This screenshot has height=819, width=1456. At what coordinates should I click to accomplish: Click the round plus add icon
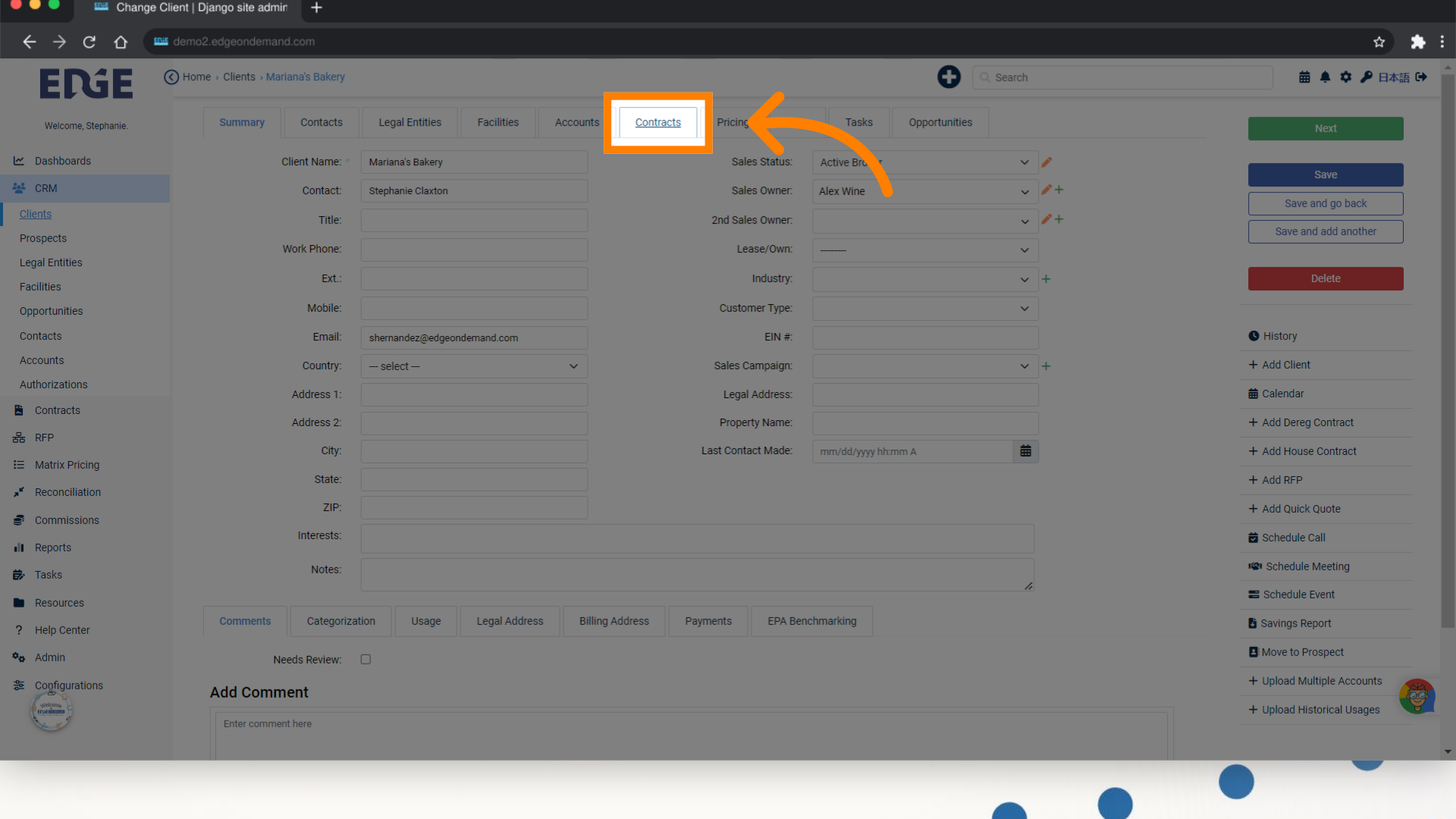[949, 77]
